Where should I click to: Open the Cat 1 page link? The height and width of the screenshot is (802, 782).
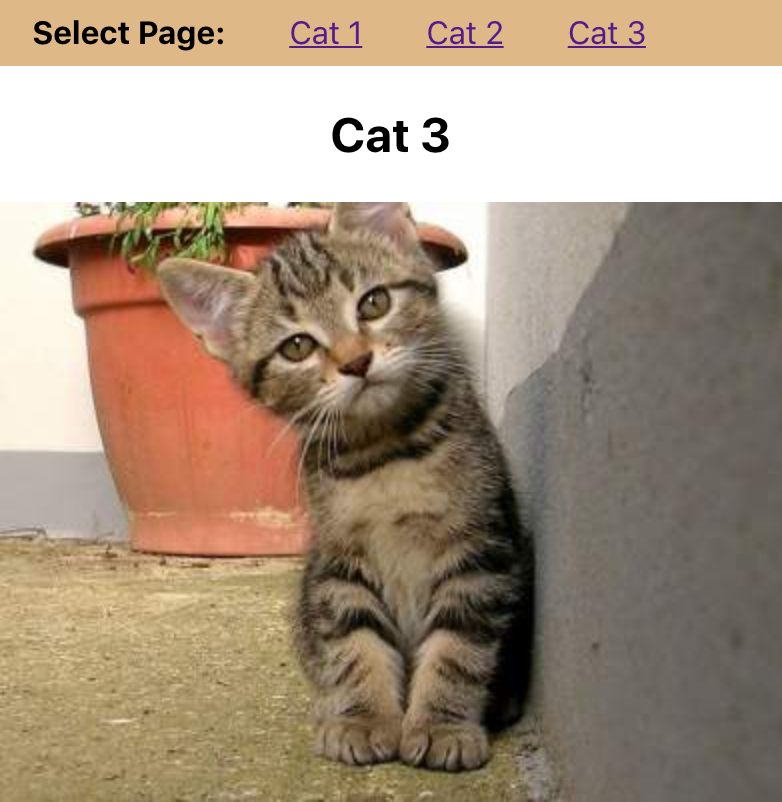[x=326, y=33]
